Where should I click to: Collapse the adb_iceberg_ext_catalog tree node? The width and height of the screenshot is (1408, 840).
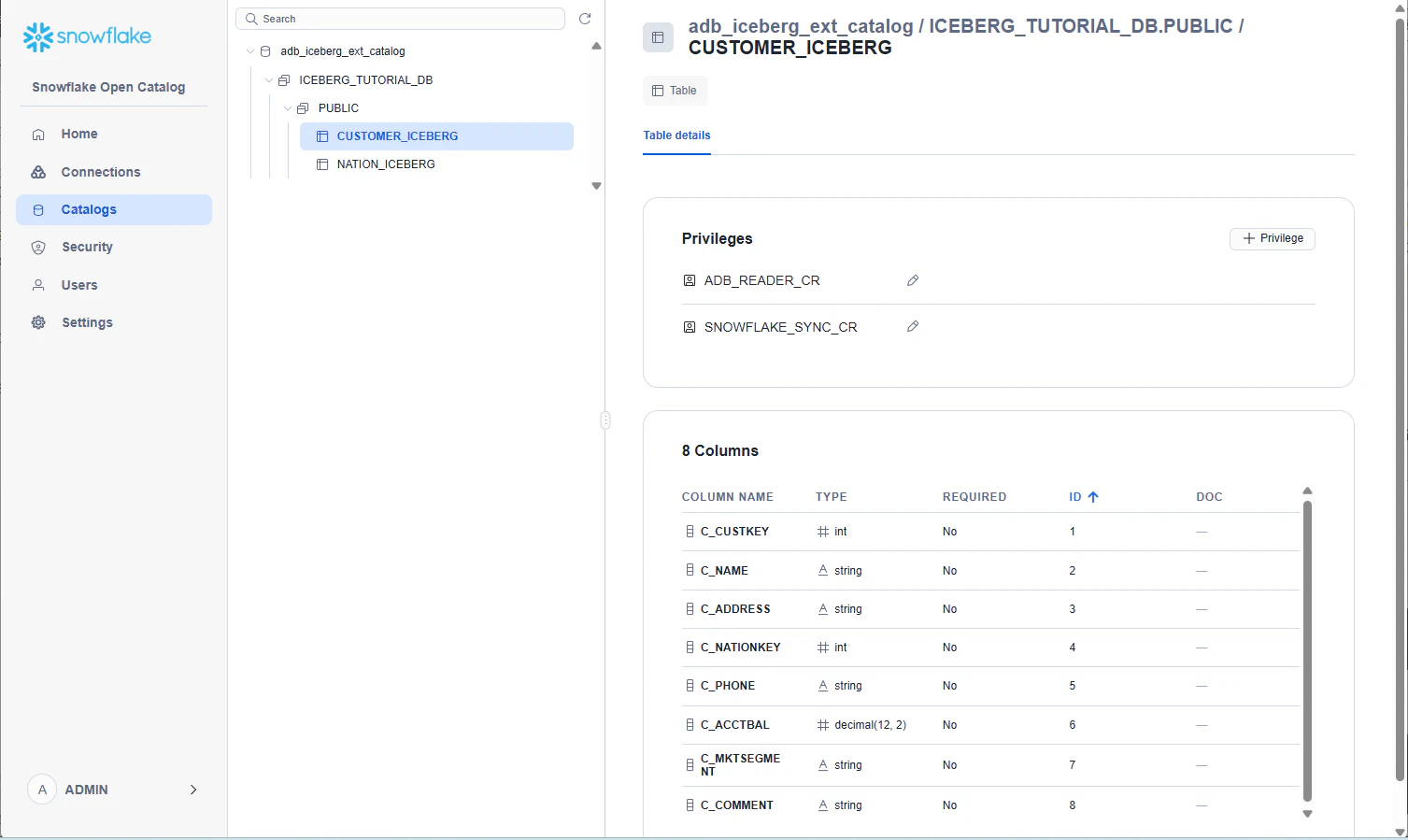[x=249, y=51]
